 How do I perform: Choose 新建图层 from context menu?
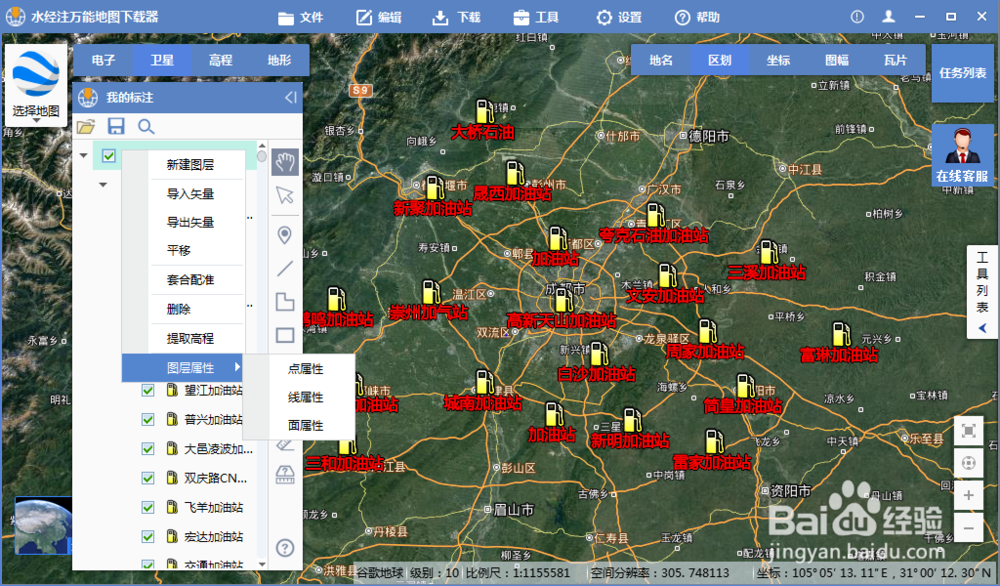(189, 165)
